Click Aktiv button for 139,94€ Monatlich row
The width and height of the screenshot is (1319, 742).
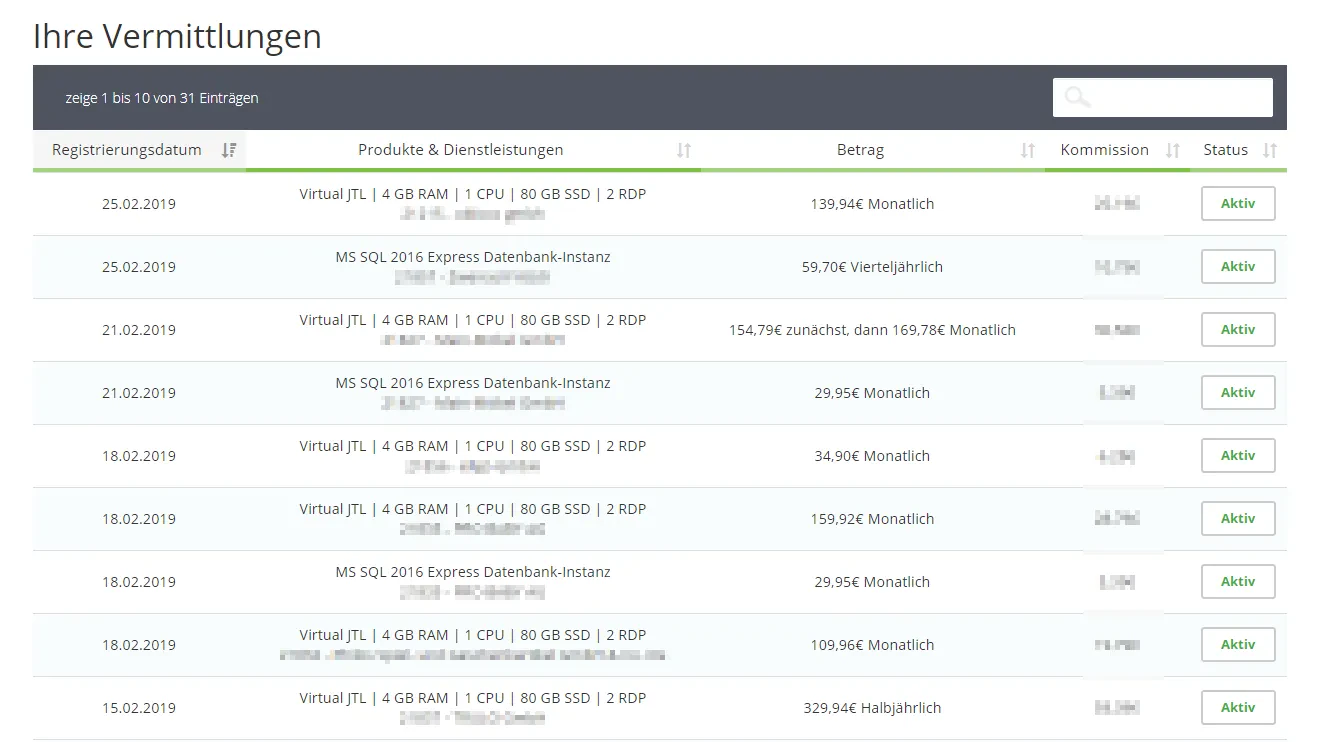point(1238,204)
